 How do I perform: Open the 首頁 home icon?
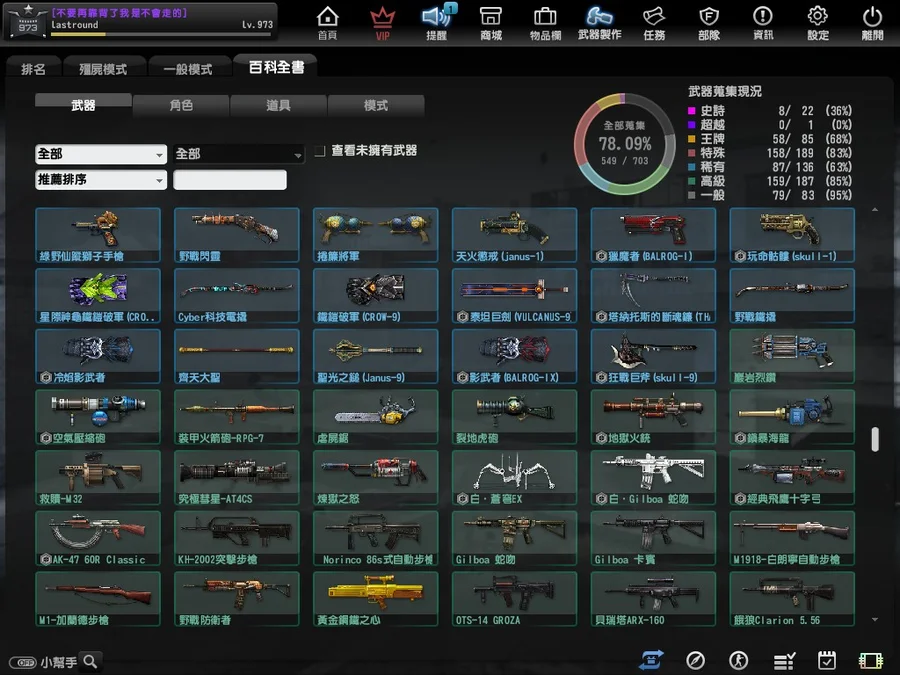coord(327,22)
